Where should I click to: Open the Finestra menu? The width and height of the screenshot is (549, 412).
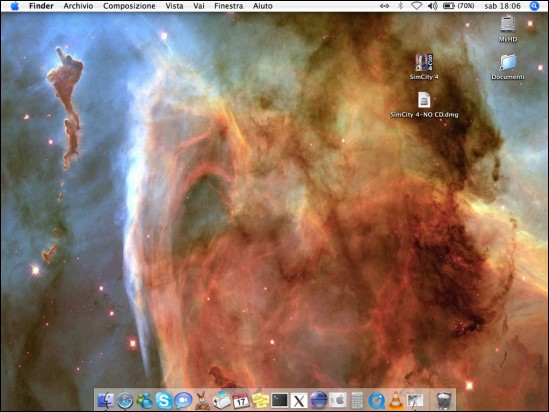tap(229, 6)
